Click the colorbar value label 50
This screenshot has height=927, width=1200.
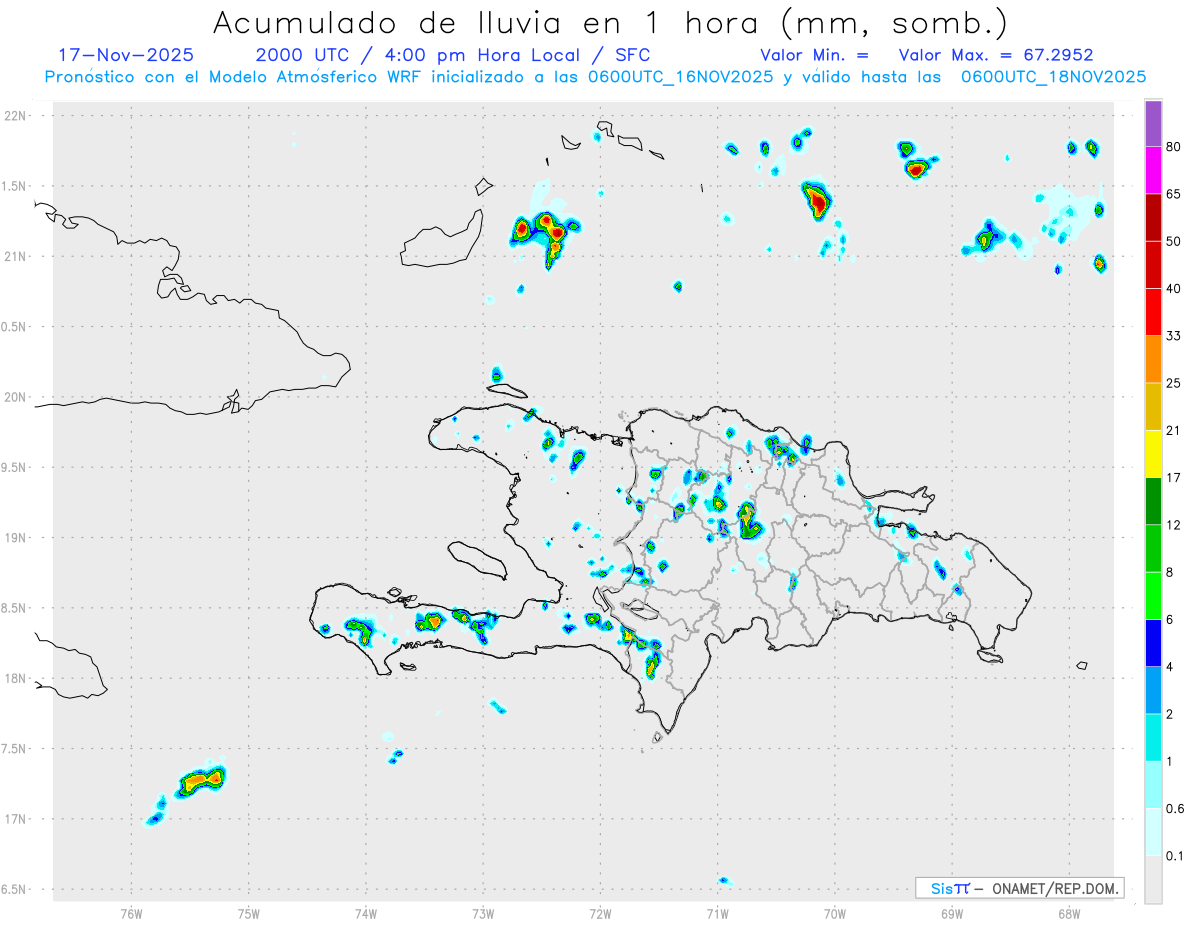[x=1174, y=241]
